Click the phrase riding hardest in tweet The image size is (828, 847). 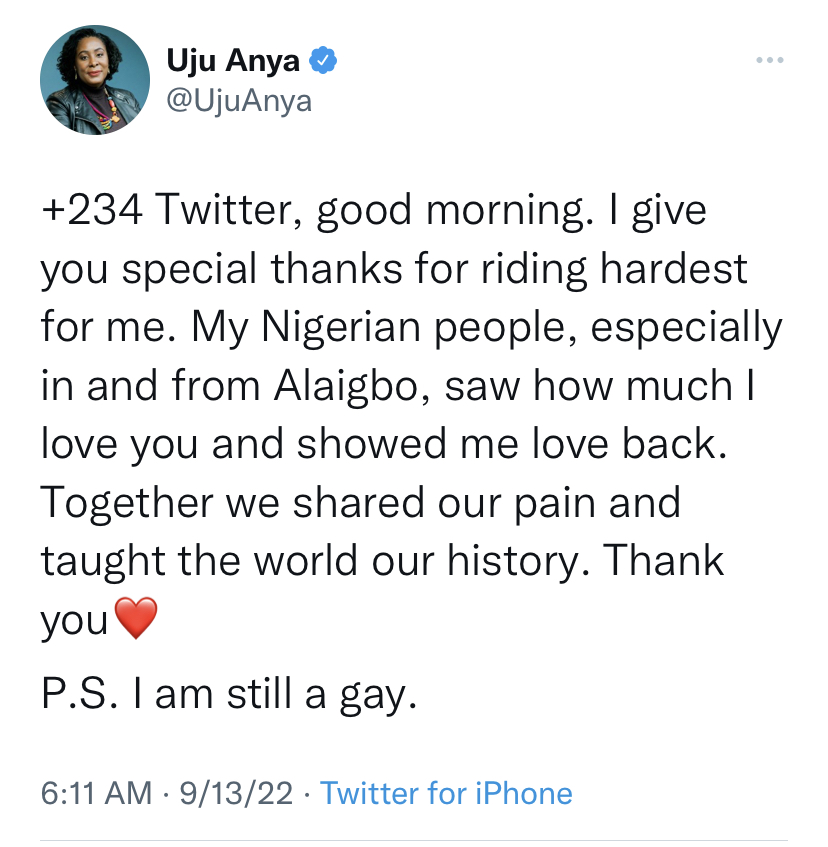point(614,269)
